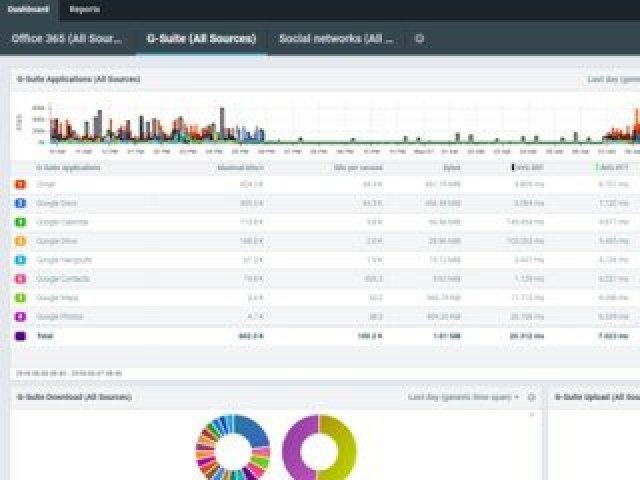640x480 pixels.
Task: Toggle the dark purple Total series swatch
Action: coord(20,336)
